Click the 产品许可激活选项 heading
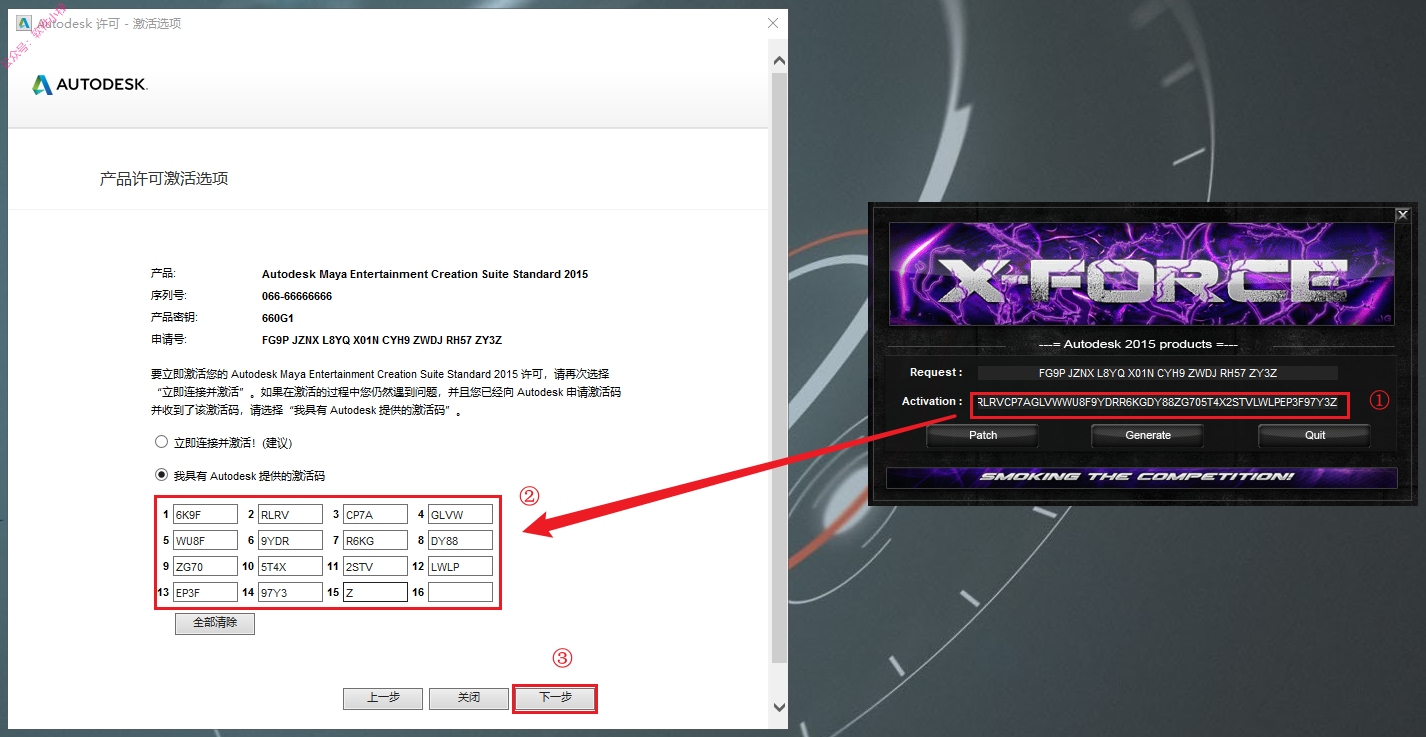The image size is (1426, 737). pyautogui.click(x=164, y=179)
